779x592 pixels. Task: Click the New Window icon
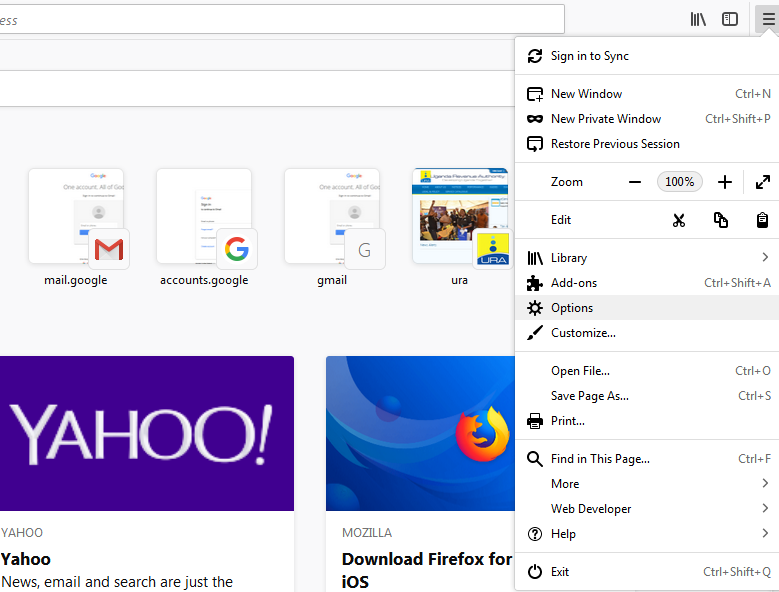pyautogui.click(x=535, y=94)
